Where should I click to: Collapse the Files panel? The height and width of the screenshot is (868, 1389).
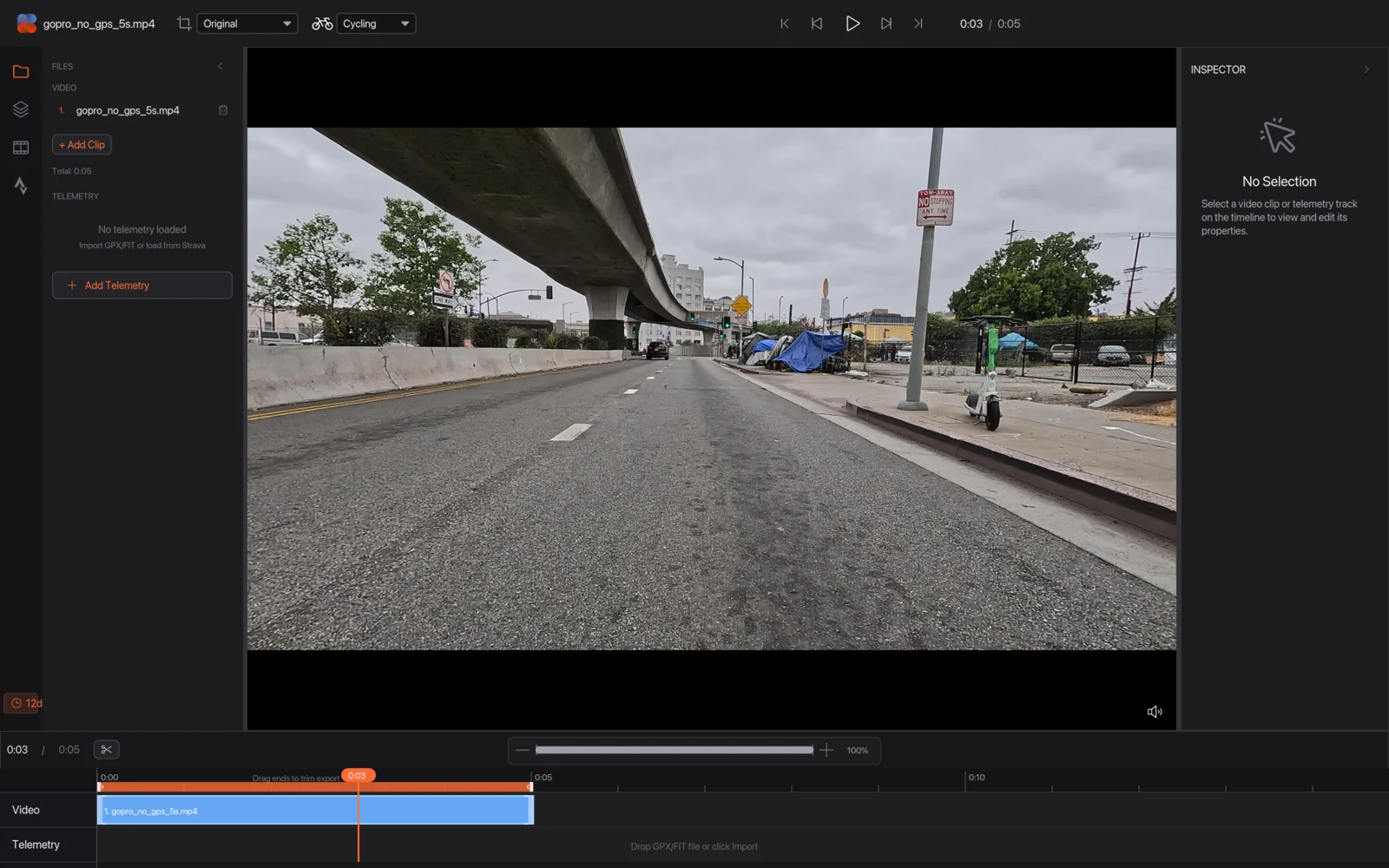coord(221,66)
